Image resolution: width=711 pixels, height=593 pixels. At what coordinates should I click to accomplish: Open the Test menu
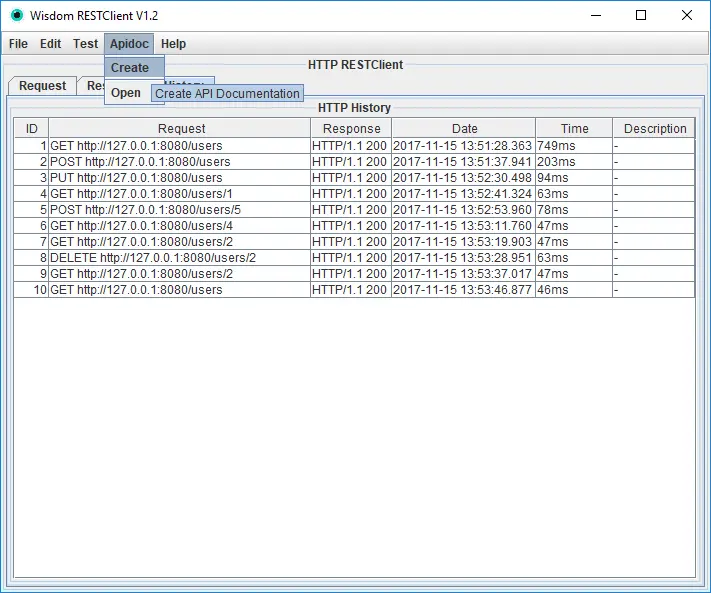coord(85,44)
